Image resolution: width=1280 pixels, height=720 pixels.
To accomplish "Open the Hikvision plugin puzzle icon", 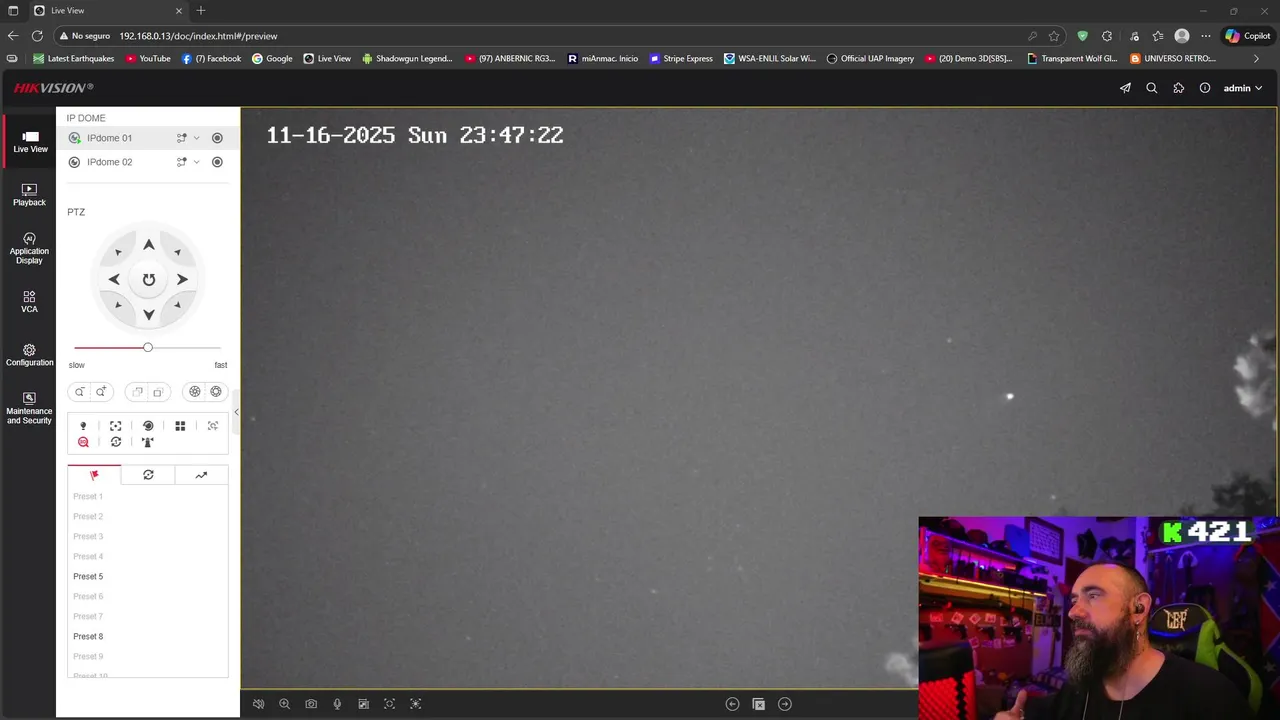I will coord(1178,88).
